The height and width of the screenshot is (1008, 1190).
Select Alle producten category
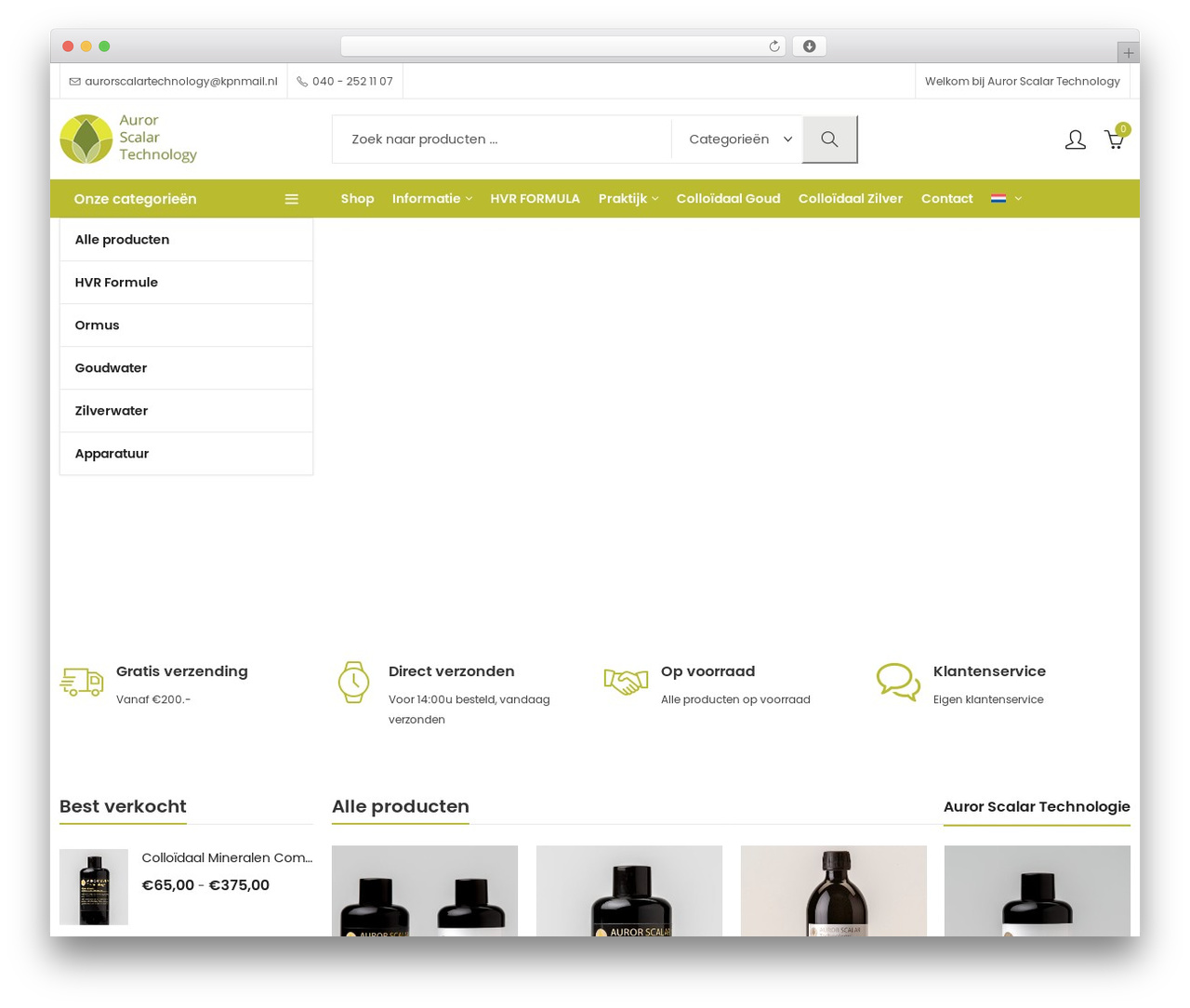click(x=186, y=240)
